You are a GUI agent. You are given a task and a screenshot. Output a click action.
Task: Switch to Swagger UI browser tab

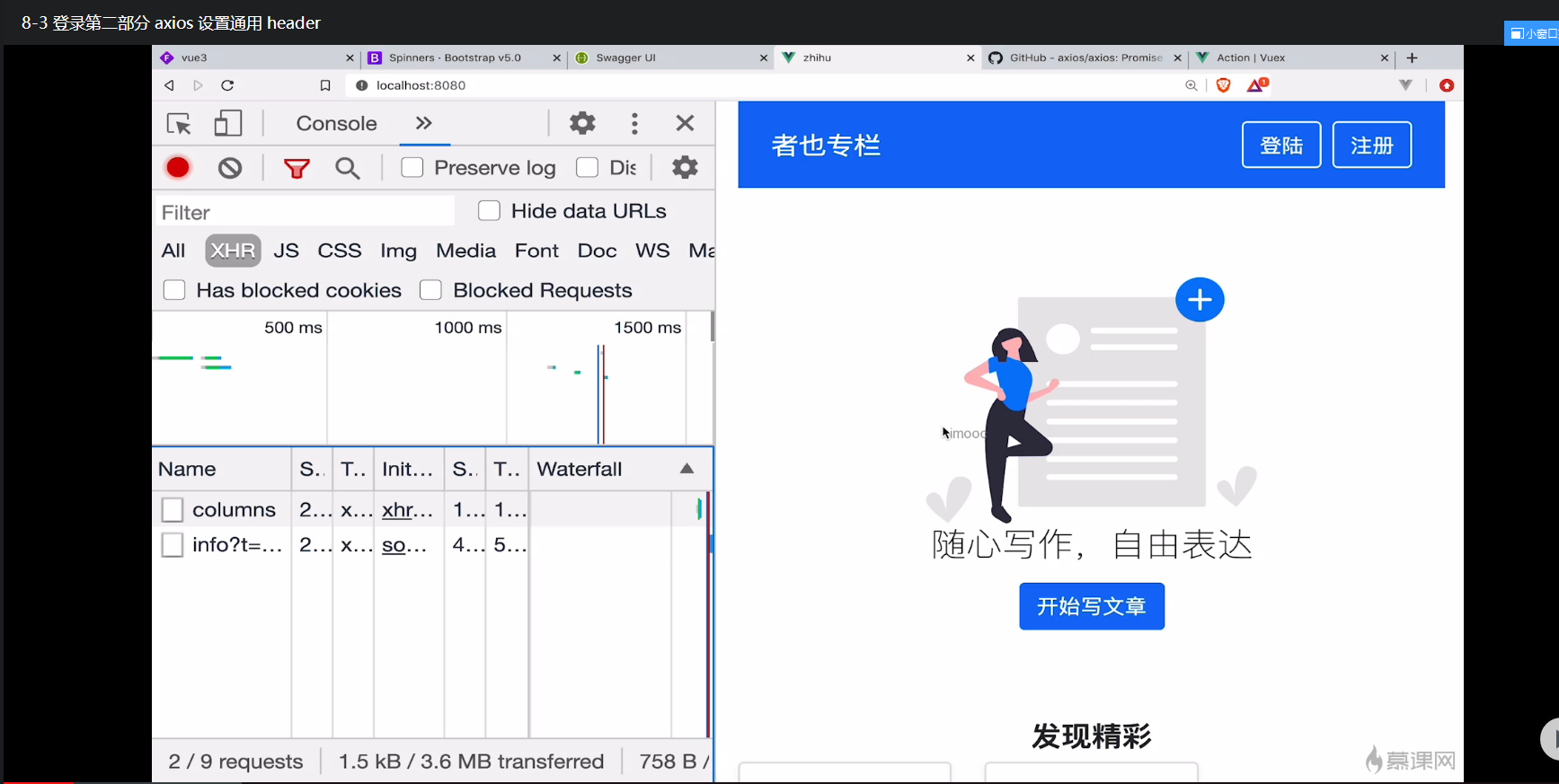[670, 57]
